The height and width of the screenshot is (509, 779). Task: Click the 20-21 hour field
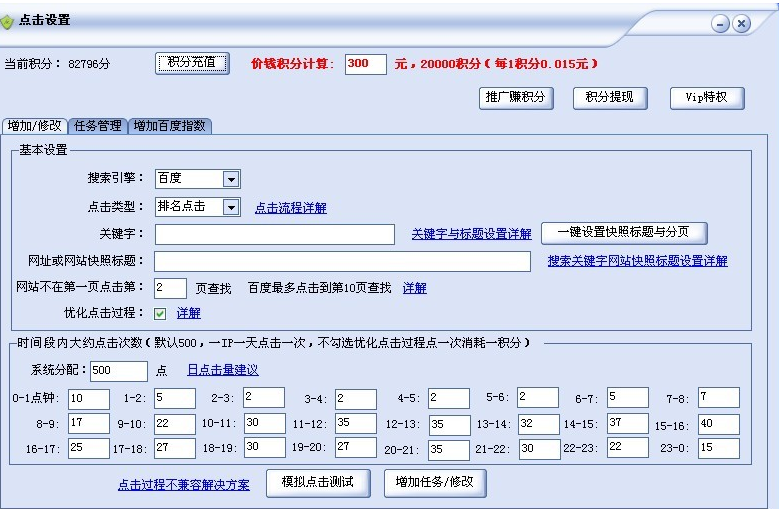point(449,450)
